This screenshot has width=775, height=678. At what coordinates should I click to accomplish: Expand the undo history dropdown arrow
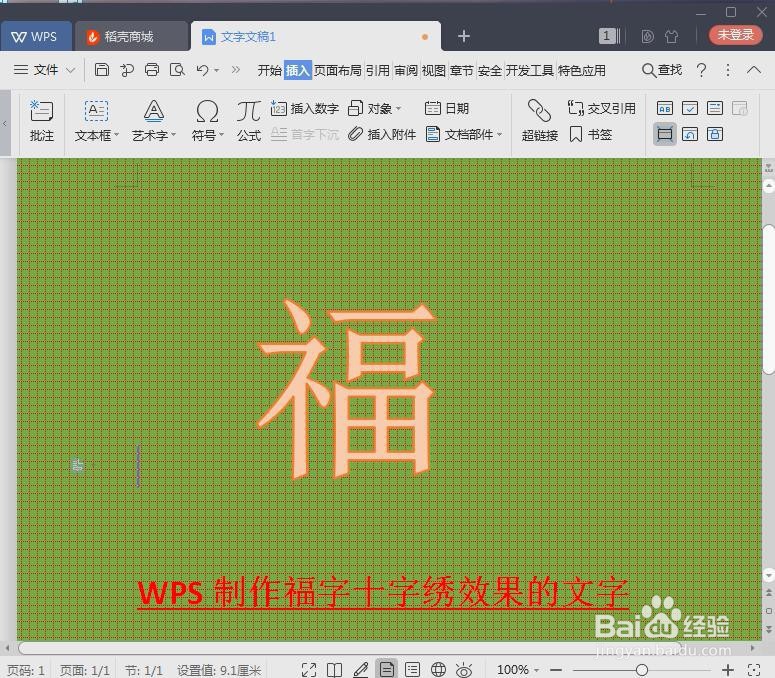(216, 71)
